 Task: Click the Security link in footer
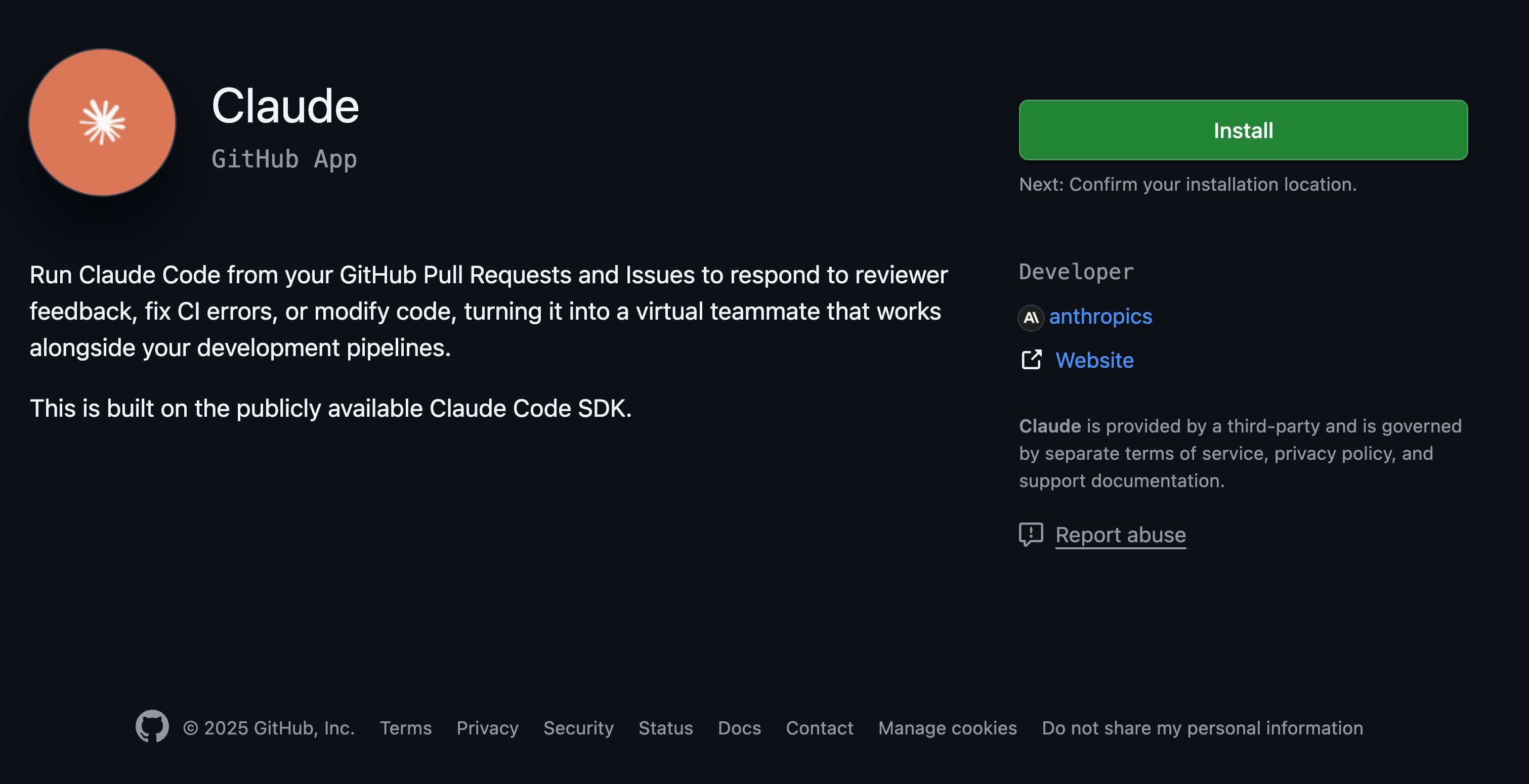[578, 728]
